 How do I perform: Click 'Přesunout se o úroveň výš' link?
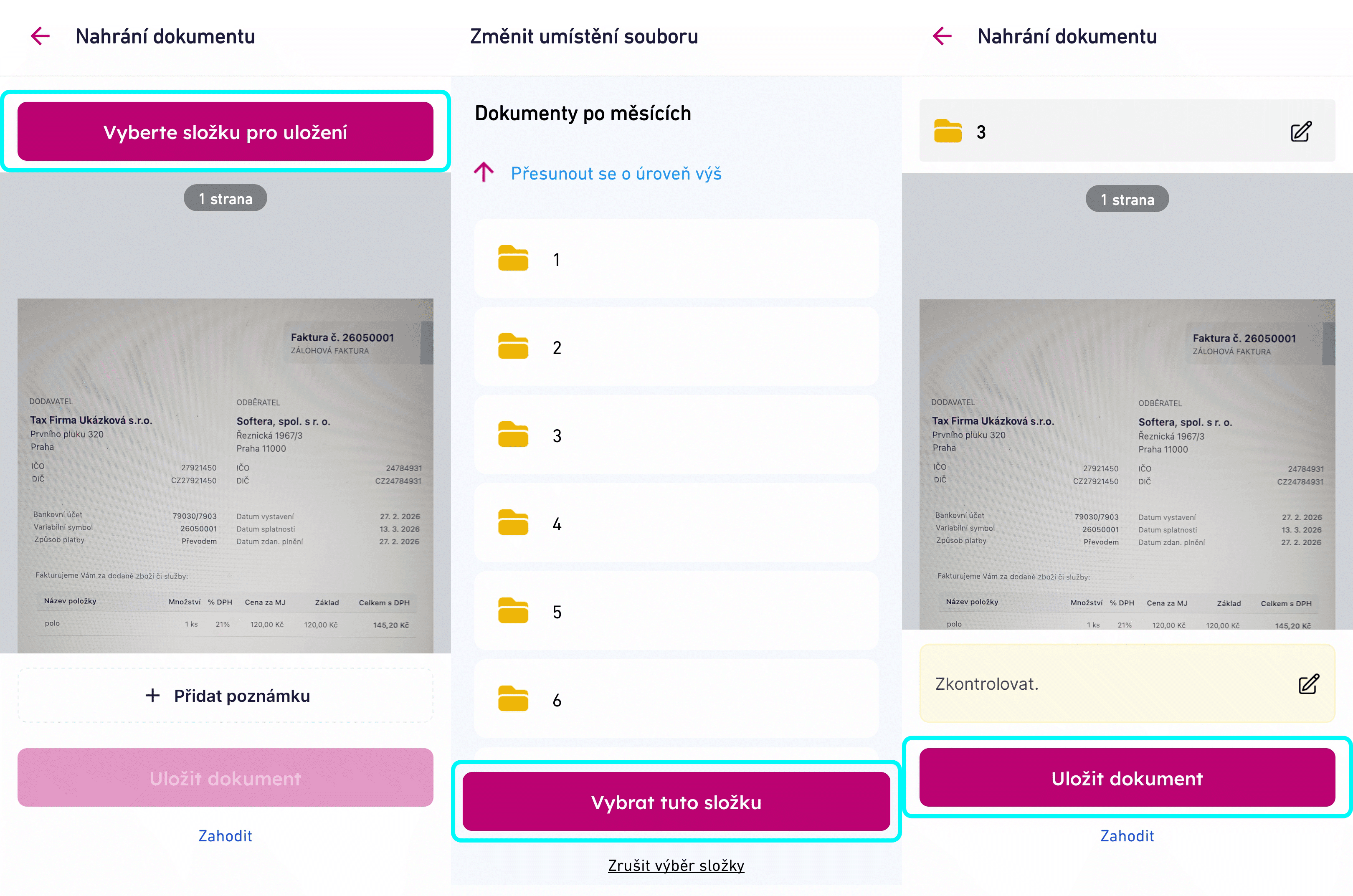coord(616,173)
